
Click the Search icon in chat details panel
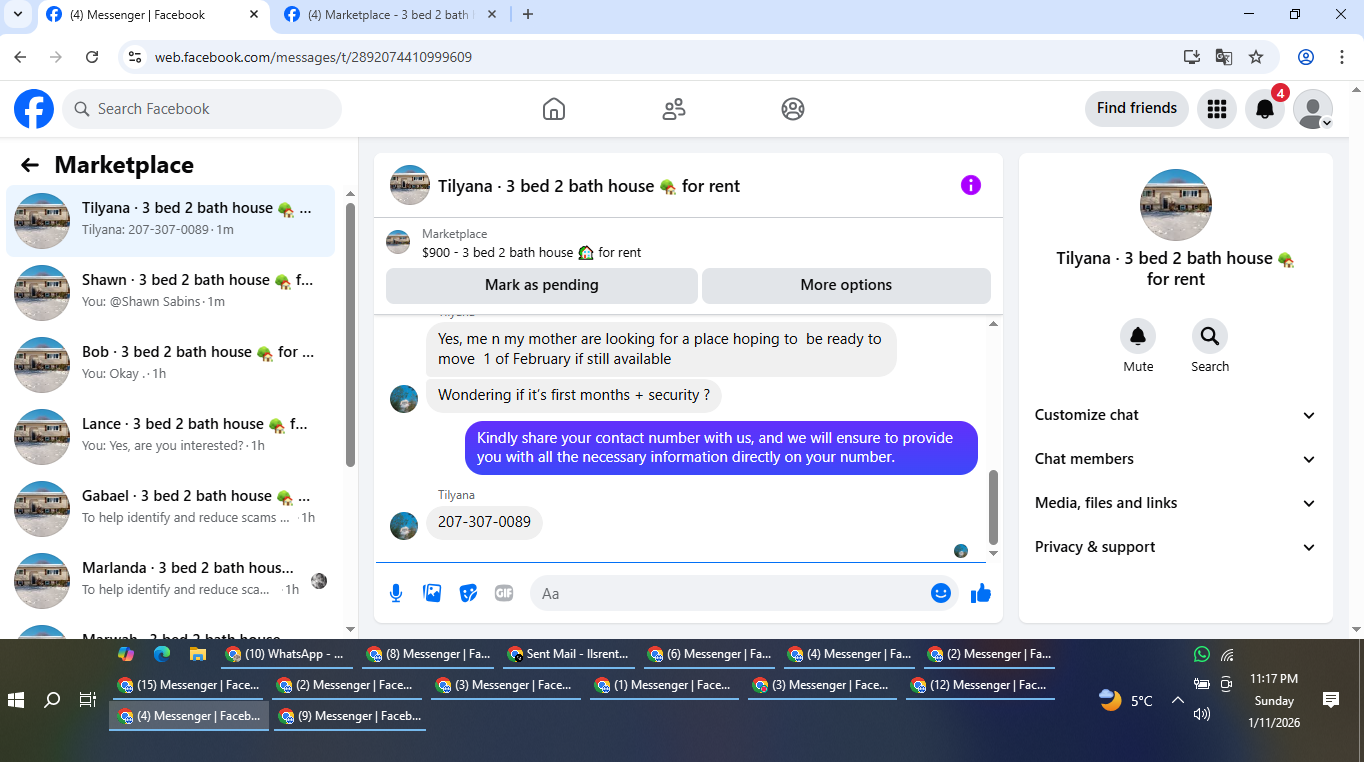tap(1210, 336)
